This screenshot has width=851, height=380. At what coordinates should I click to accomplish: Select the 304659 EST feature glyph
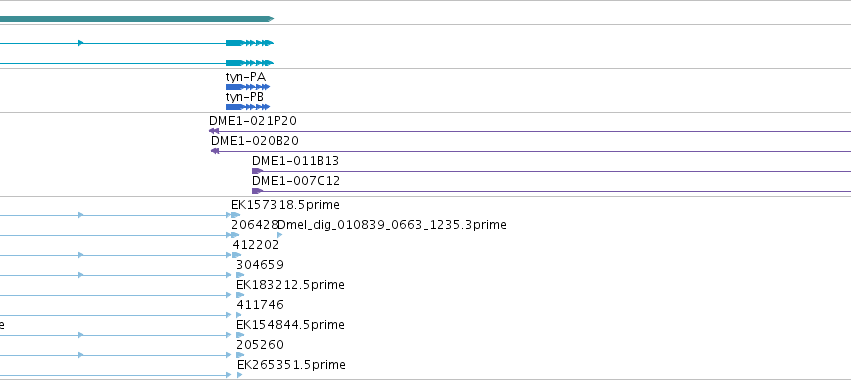[240, 275]
